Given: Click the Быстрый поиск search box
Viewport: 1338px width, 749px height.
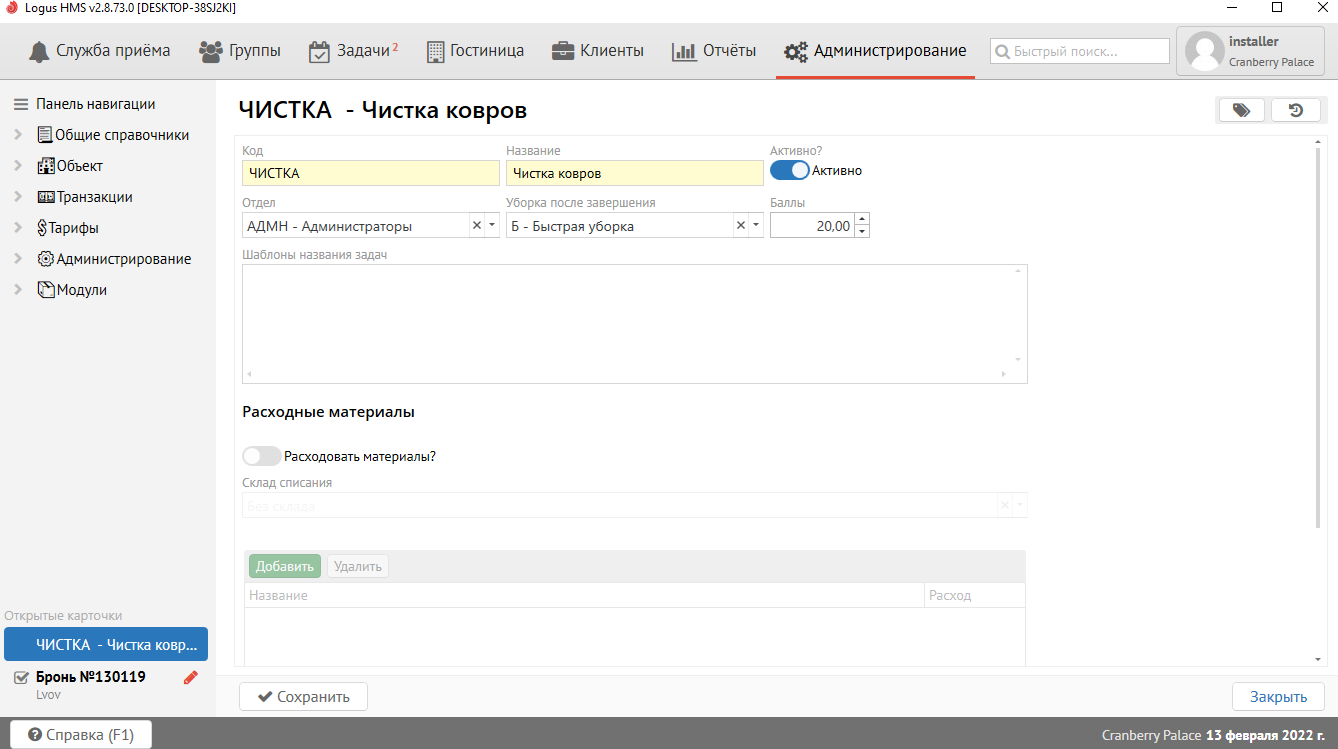Looking at the screenshot, I should [x=1080, y=51].
